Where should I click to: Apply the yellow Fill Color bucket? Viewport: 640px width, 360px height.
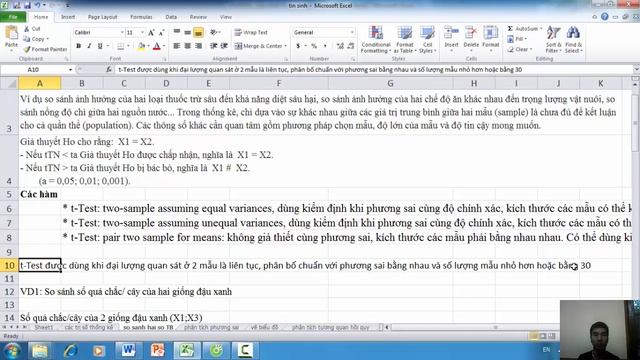pyautogui.click(x=141, y=46)
